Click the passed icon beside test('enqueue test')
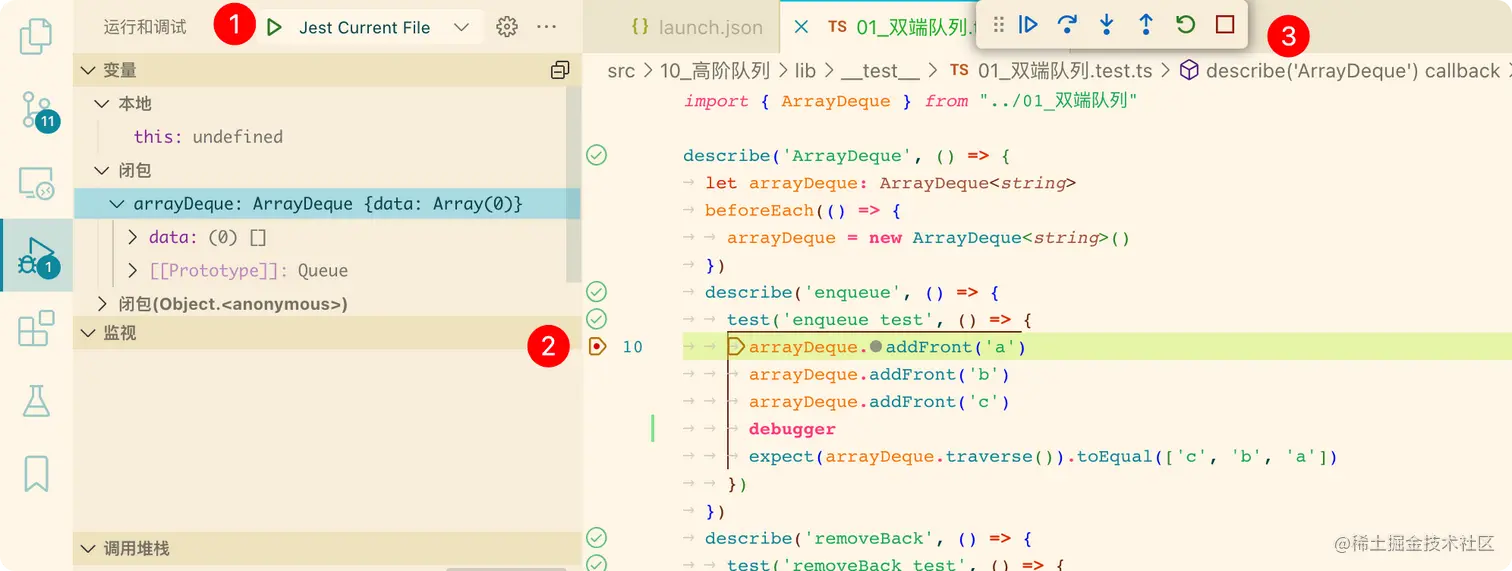This screenshot has width=1512, height=571. point(597,319)
